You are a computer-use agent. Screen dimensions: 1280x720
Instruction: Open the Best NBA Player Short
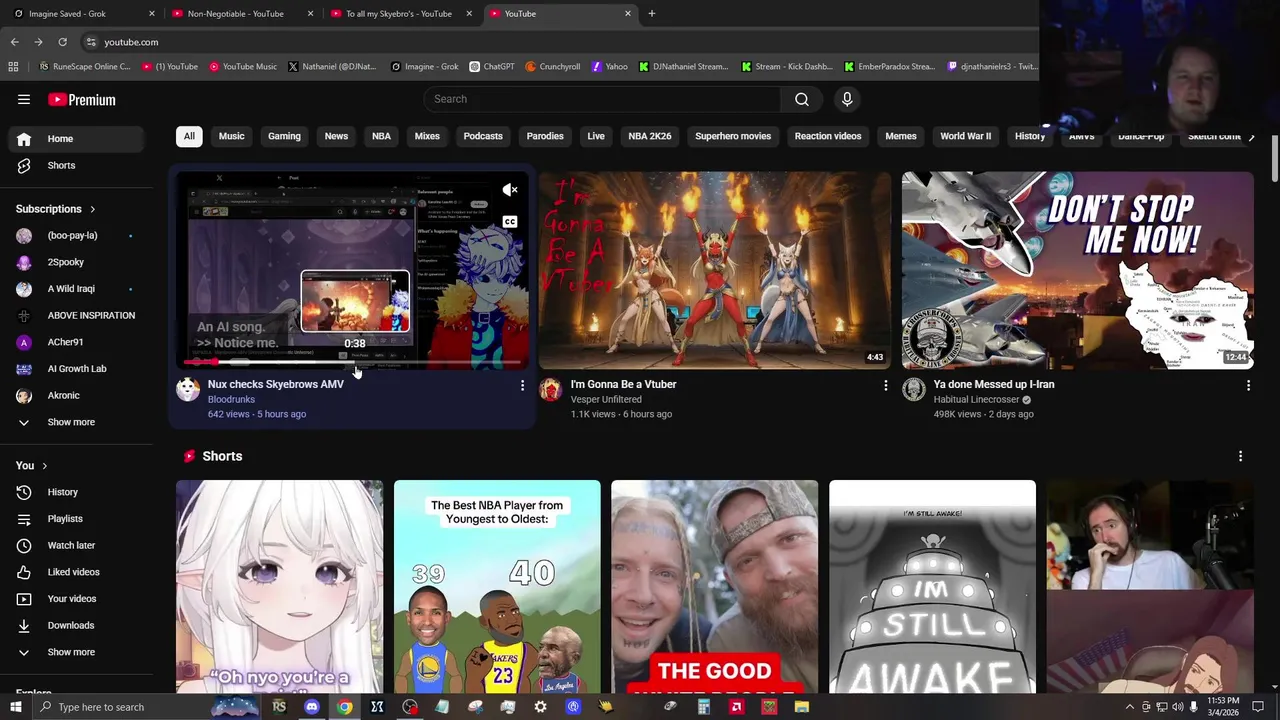[497, 586]
